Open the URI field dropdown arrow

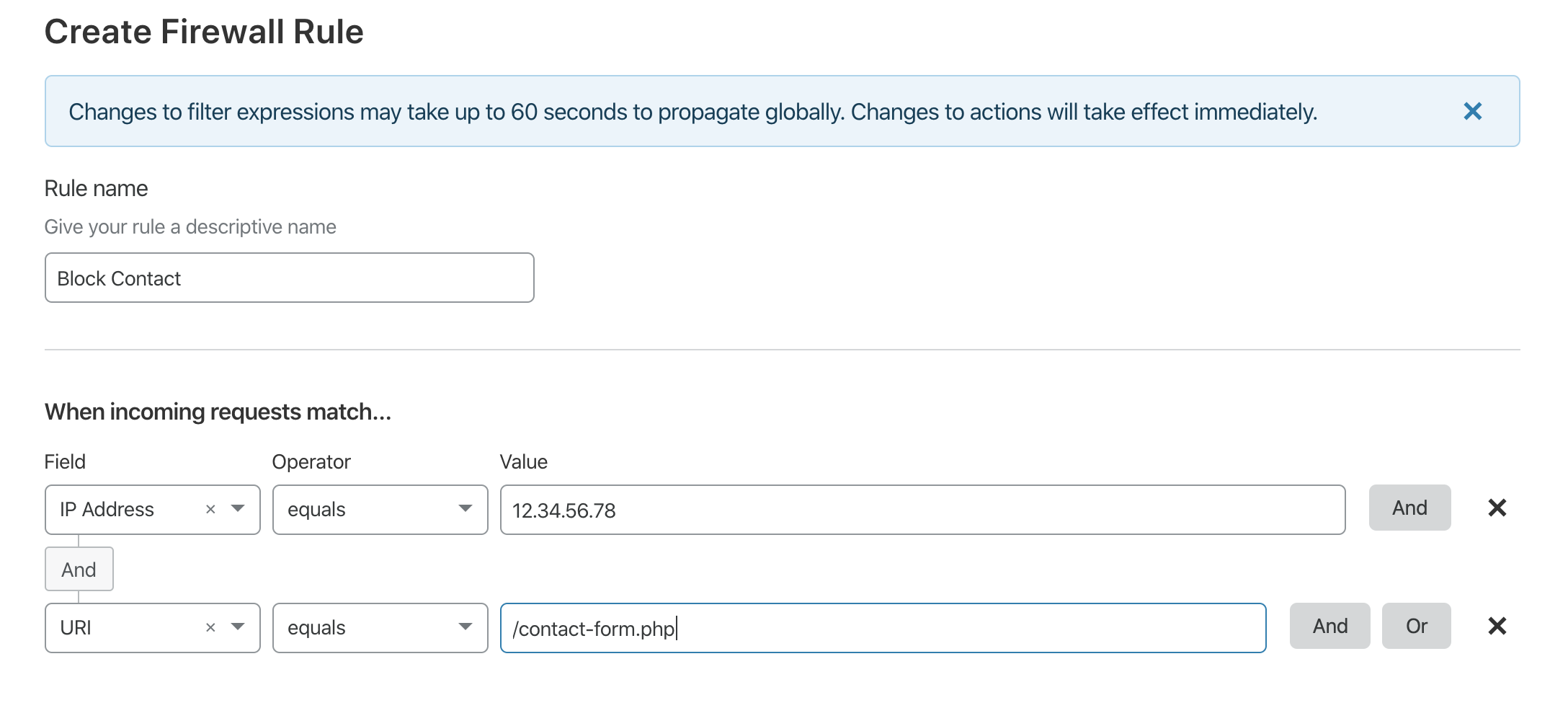[x=238, y=627]
